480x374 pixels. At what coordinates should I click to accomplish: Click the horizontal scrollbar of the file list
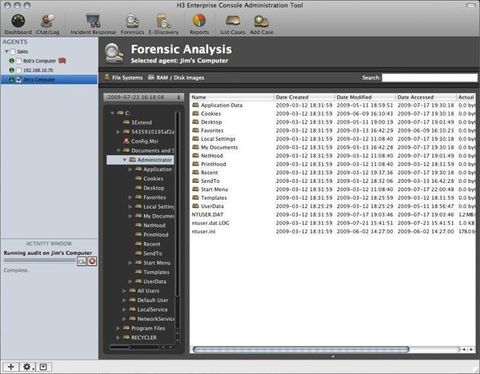coord(301,349)
